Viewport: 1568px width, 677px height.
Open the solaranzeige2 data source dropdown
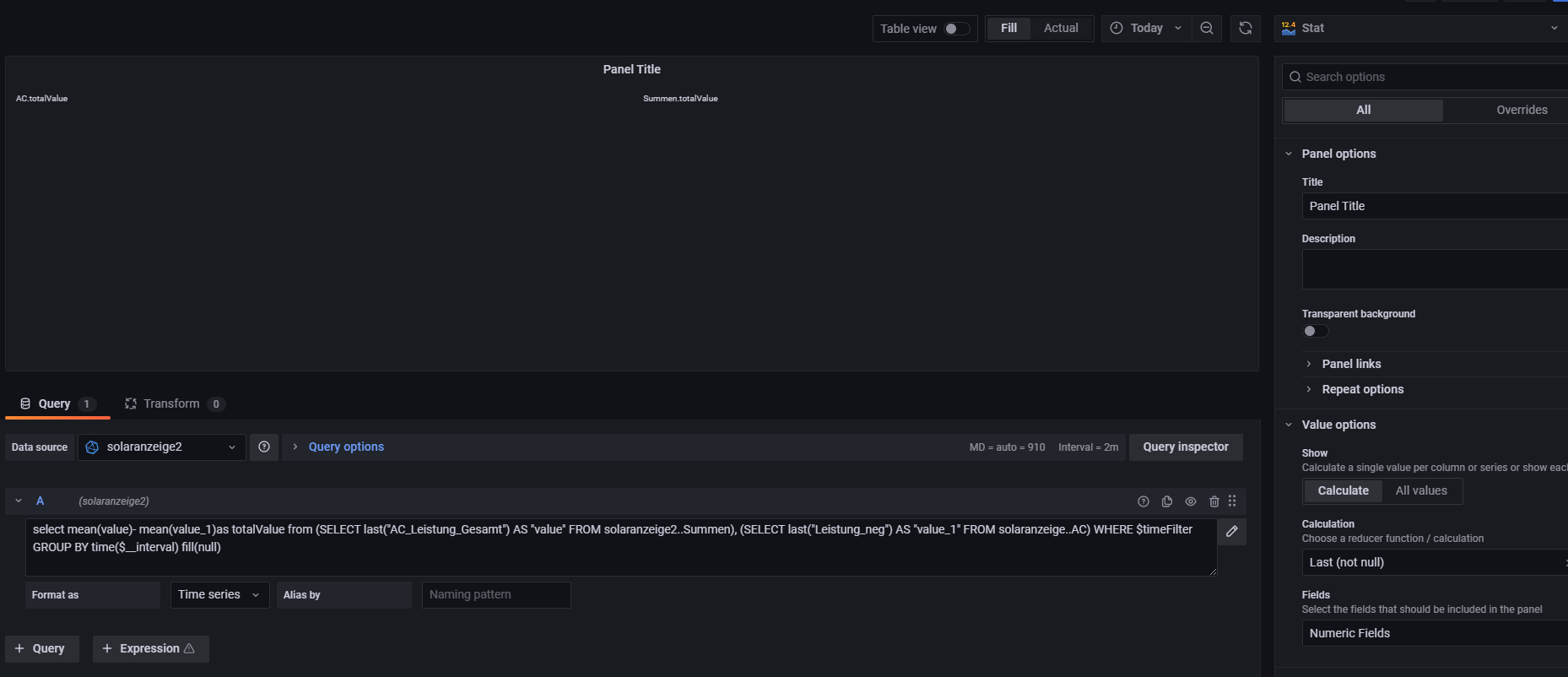click(x=162, y=447)
